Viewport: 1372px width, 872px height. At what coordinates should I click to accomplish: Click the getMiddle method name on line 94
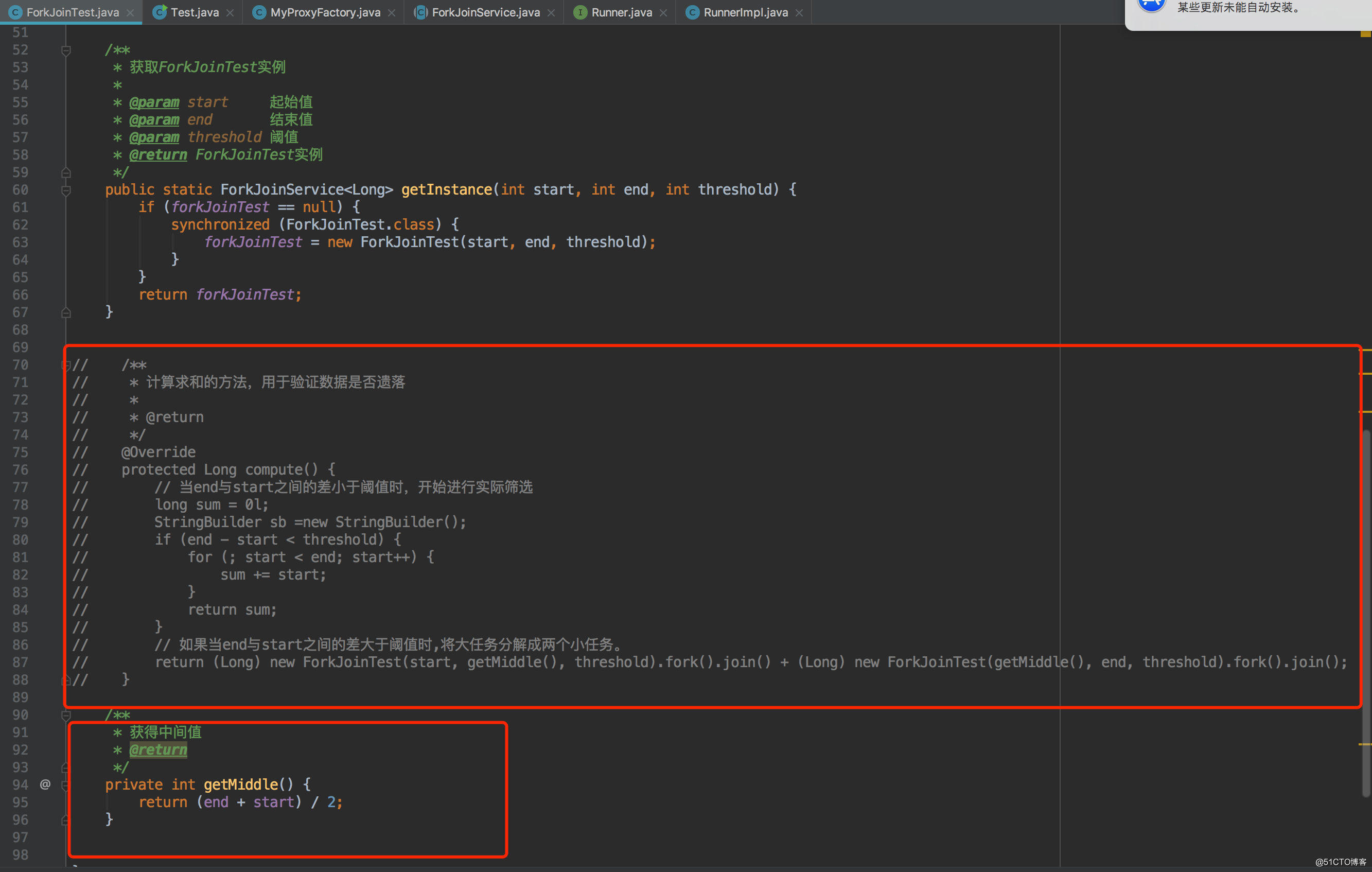coord(241,784)
